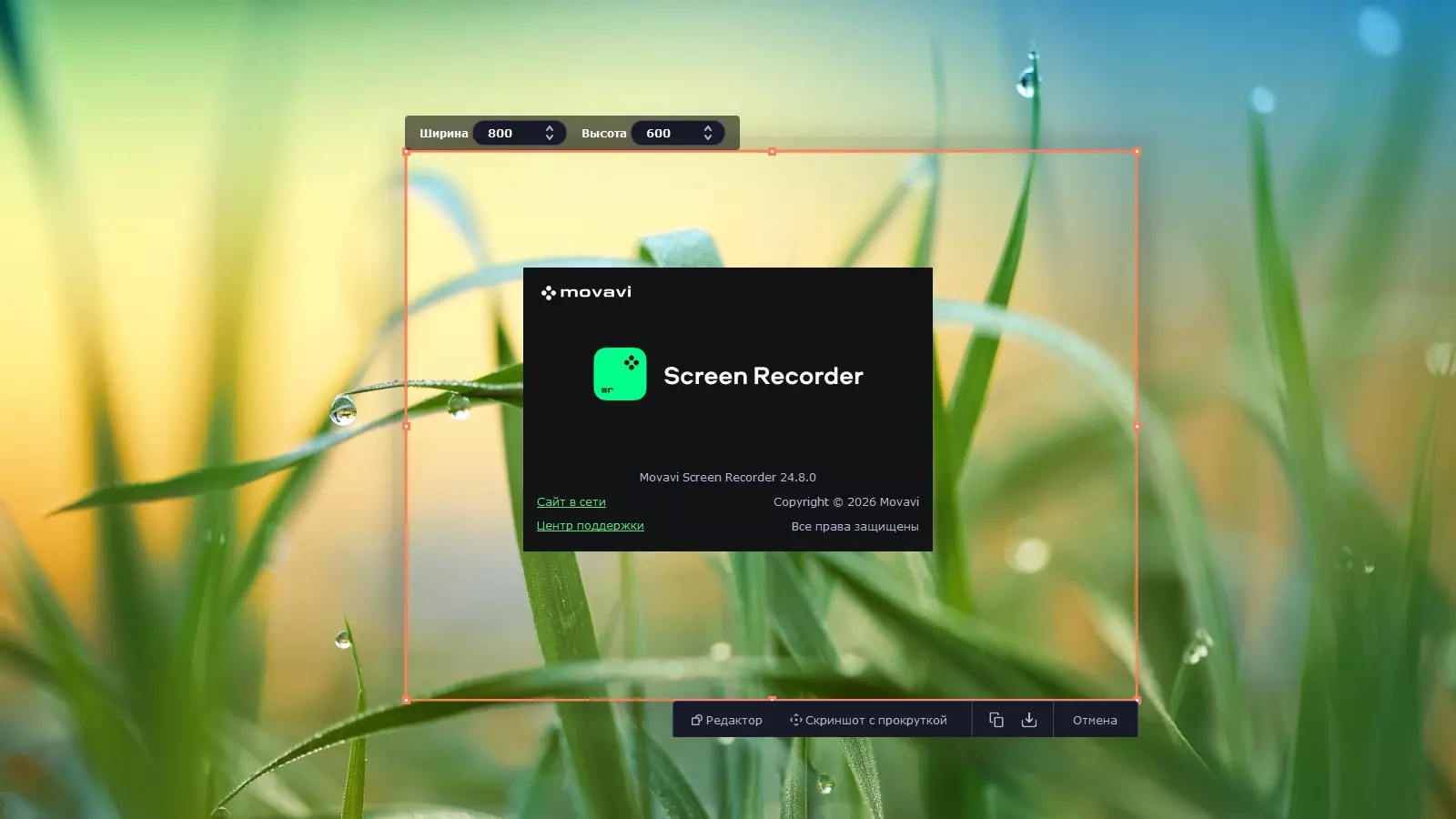
Task: Click the "Все права защищены" text
Action: pyautogui.click(x=855, y=526)
